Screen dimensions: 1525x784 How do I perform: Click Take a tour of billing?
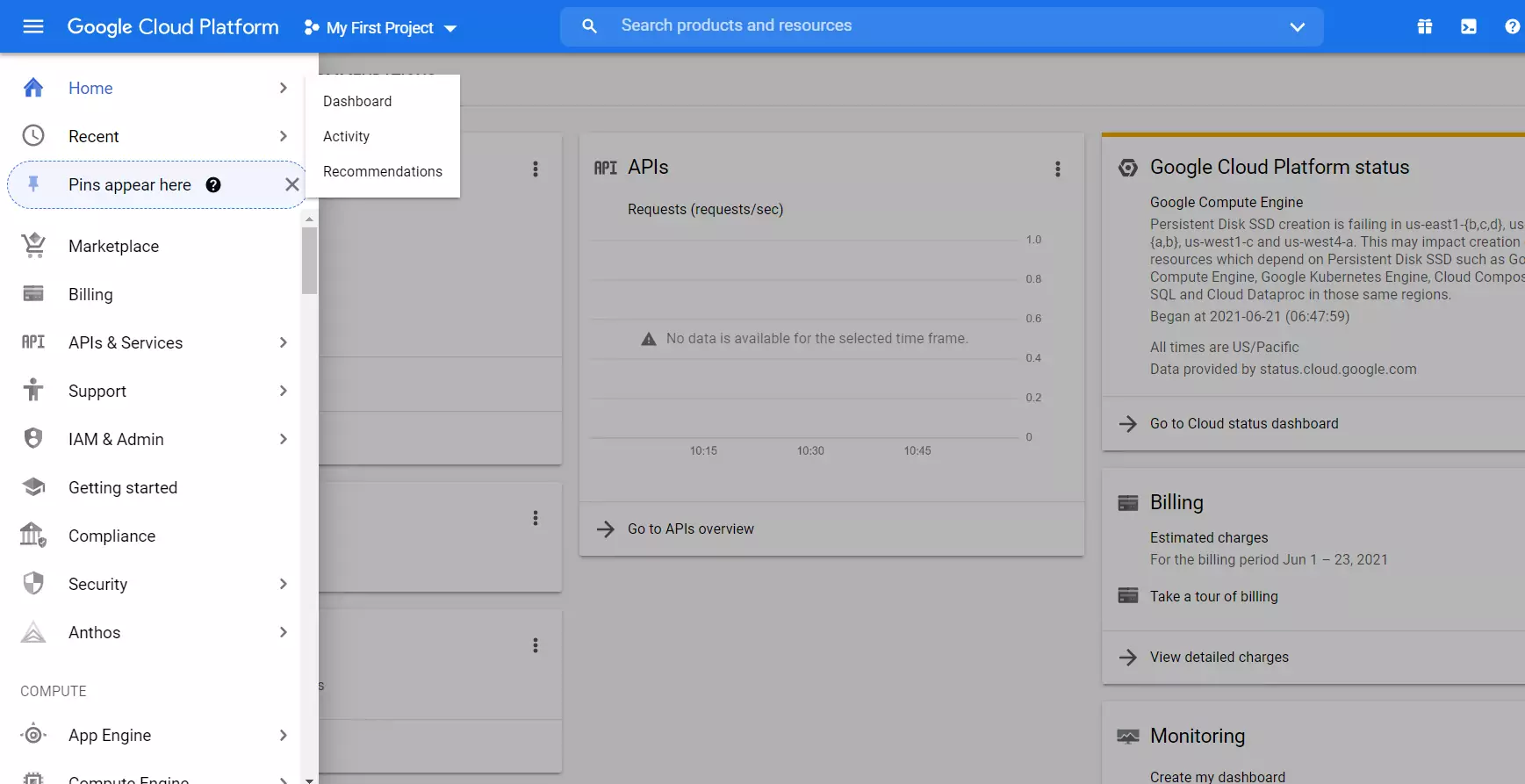coord(1214,596)
